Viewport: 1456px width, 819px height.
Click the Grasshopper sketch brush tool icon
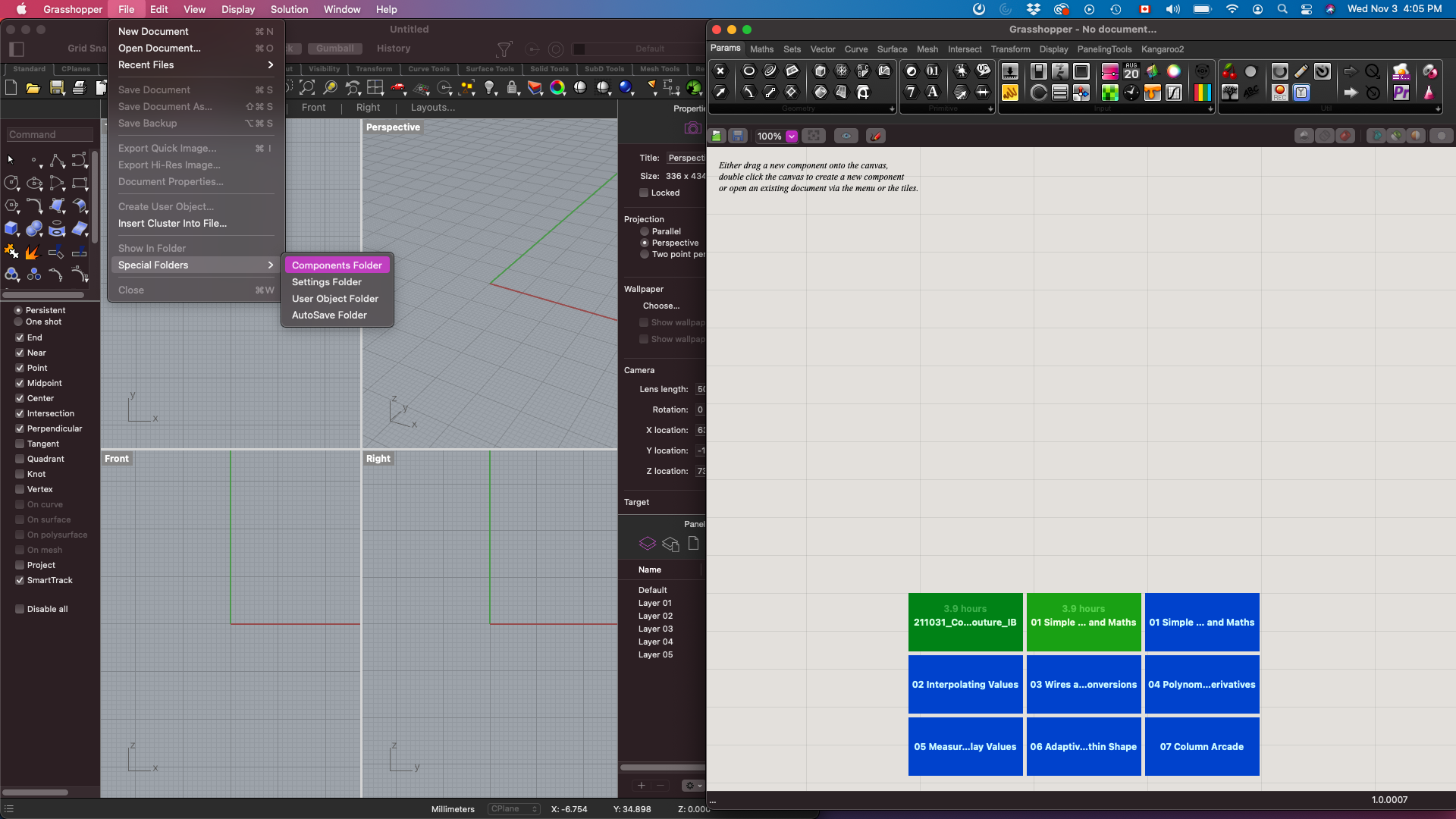(x=876, y=136)
